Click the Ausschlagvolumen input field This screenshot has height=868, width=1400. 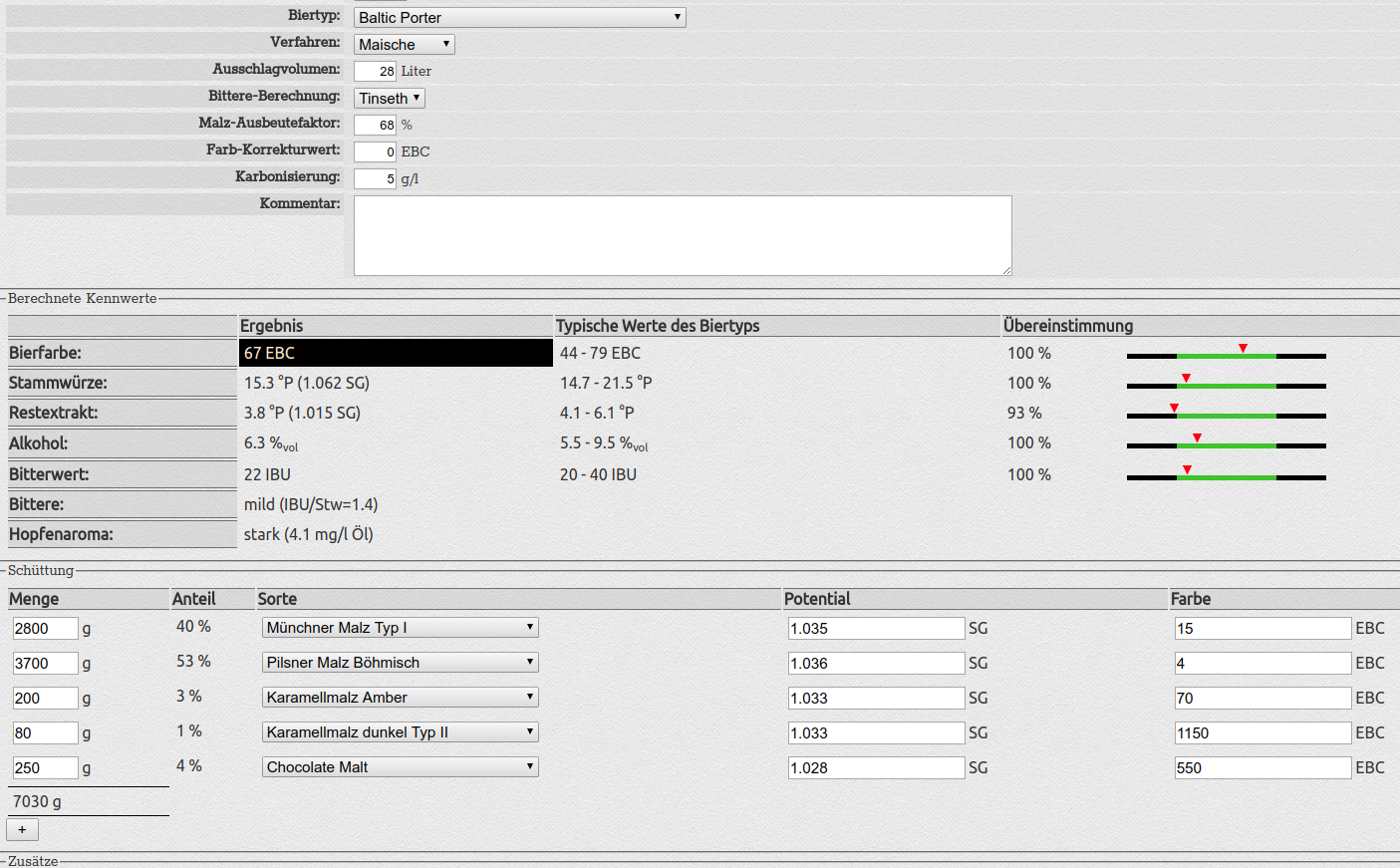(375, 71)
